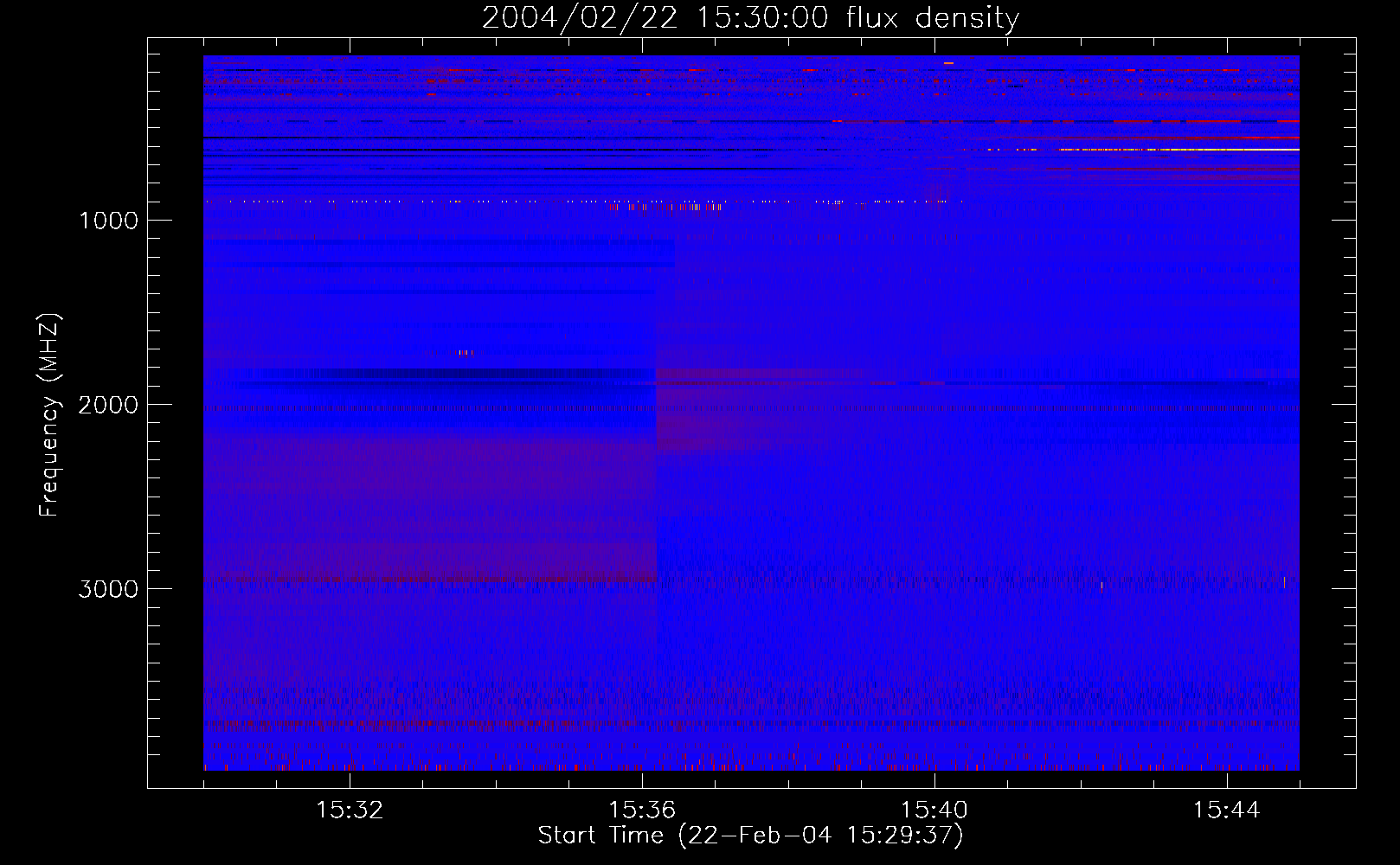This screenshot has width=1400, height=865.
Task: Click the 15:36 time tick label
Action: coord(642,811)
